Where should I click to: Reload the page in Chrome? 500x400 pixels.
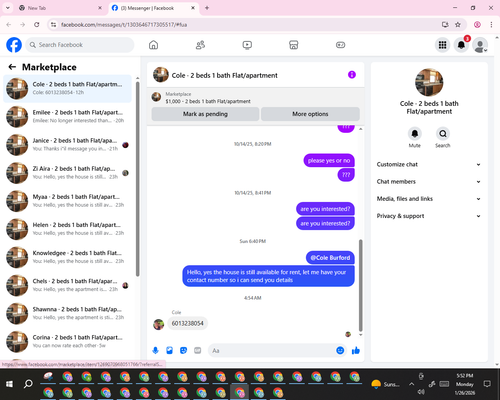[37, 25]
